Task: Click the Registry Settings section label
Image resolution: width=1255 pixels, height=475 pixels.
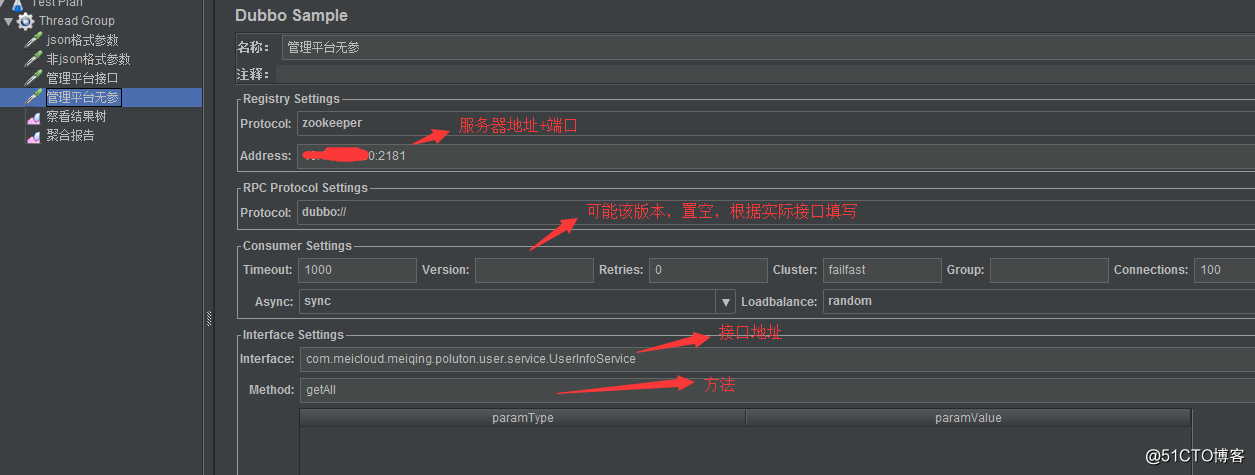Action: 291,99
